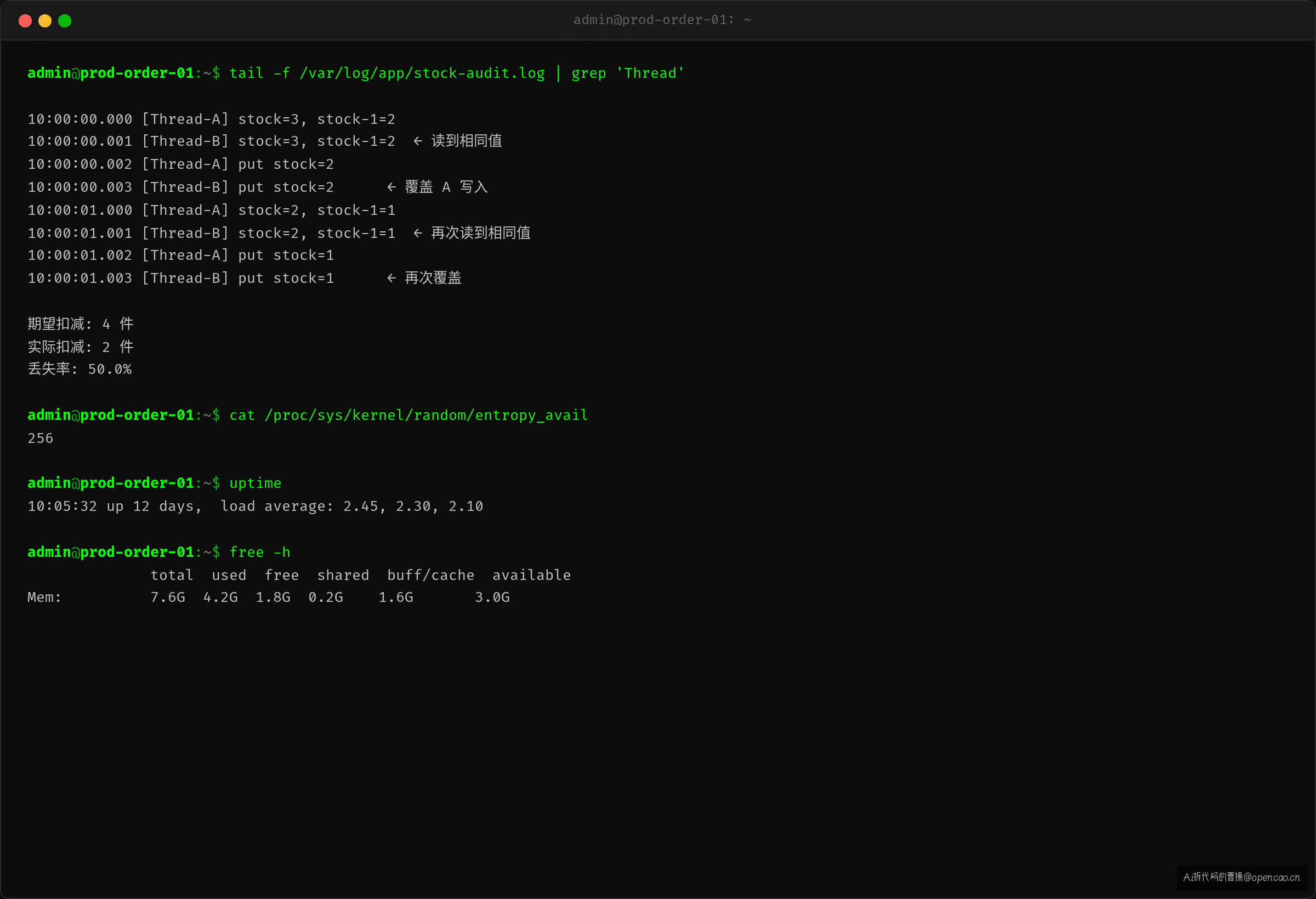
Task: Click the load average 2.45 value
Action: click(x=361, y=506)
